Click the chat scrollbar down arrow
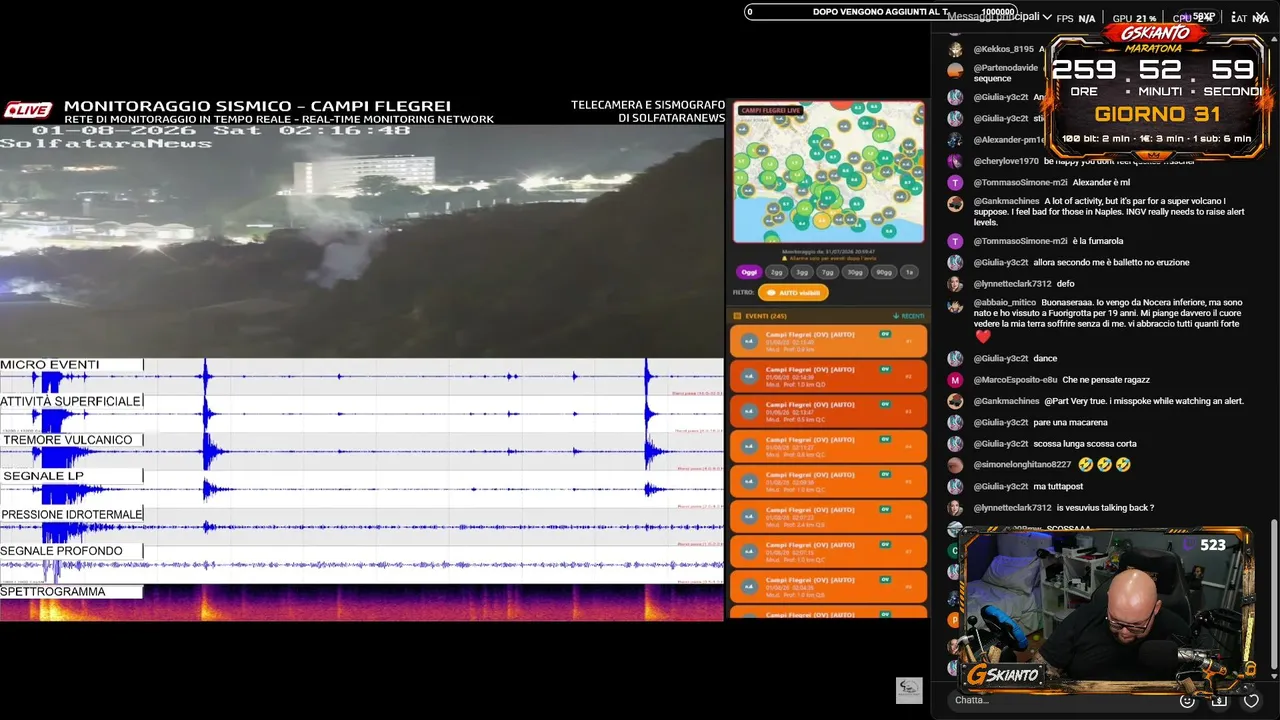The width and height of the screenshot is (1280, 720). pos(1274,677)
